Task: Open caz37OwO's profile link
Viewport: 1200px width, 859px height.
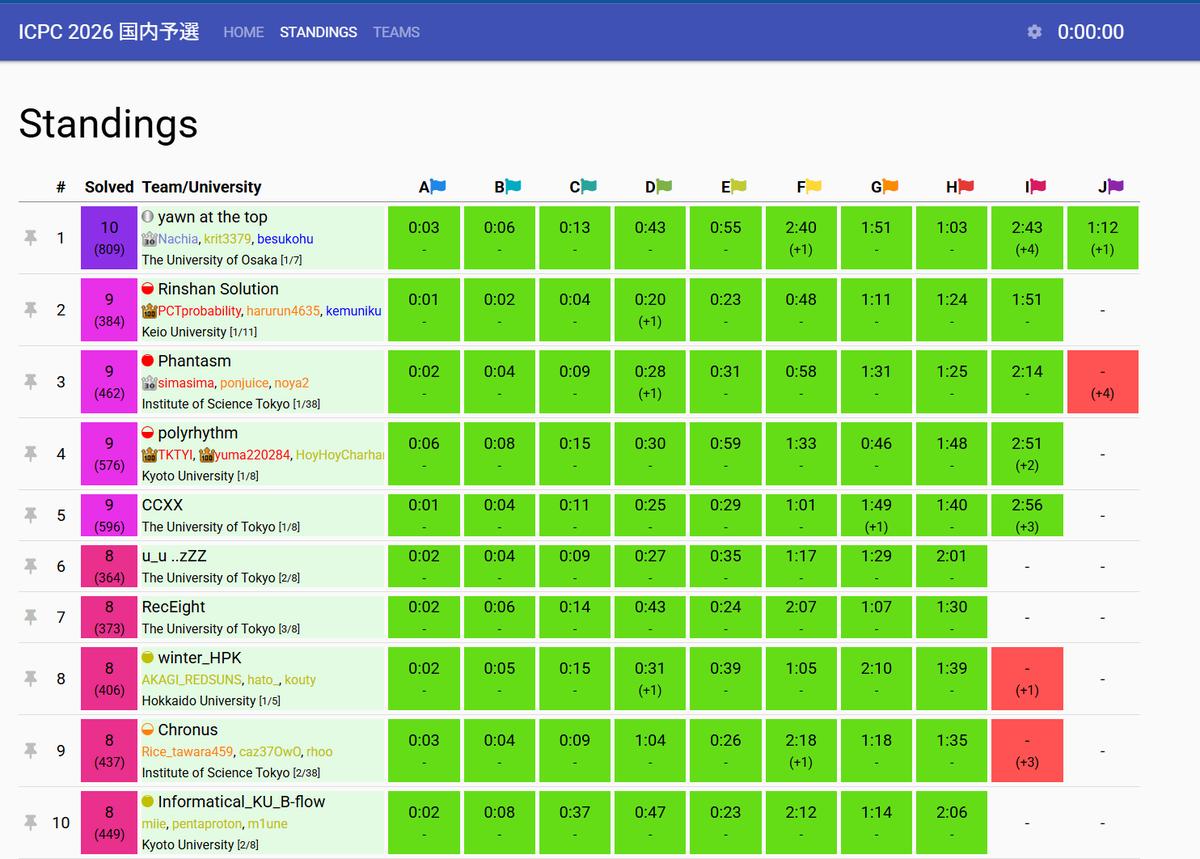Action: point(270,752)
